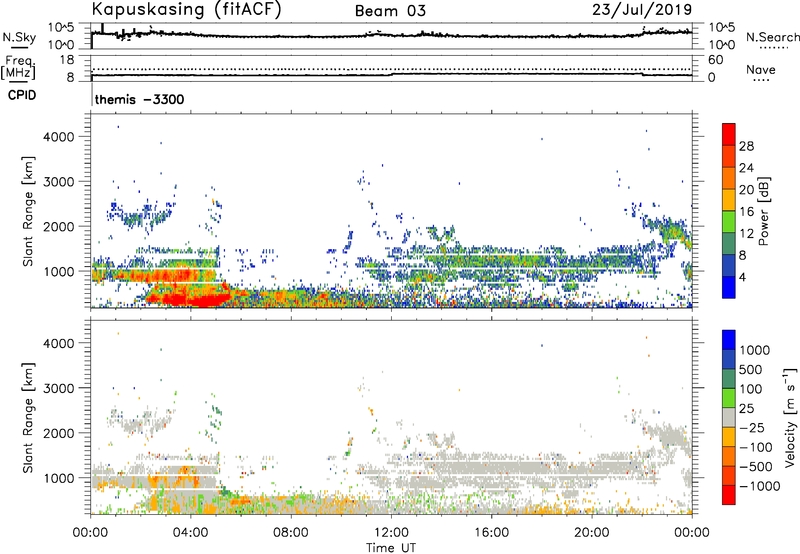
Task: Click the "-25" label on Velocity colorbar
Action: [x=752, y=428]
